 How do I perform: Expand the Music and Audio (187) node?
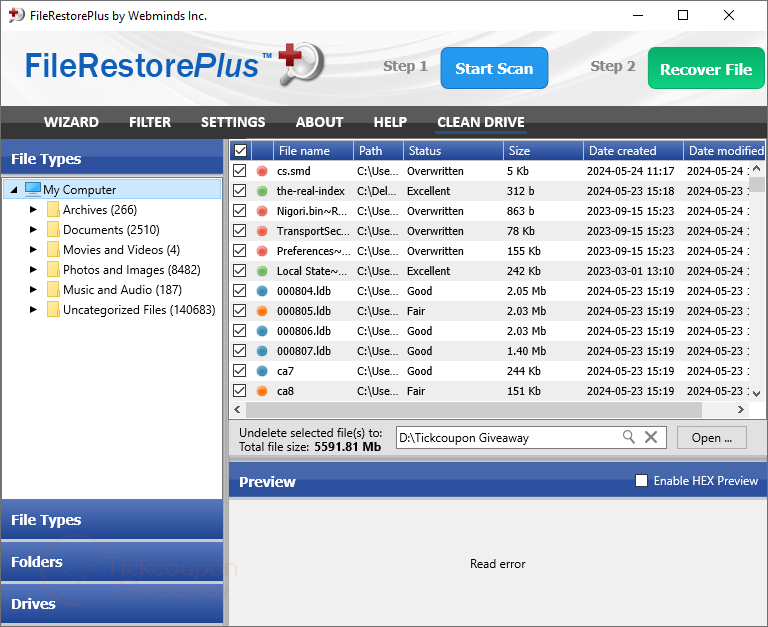click(33, 289)
